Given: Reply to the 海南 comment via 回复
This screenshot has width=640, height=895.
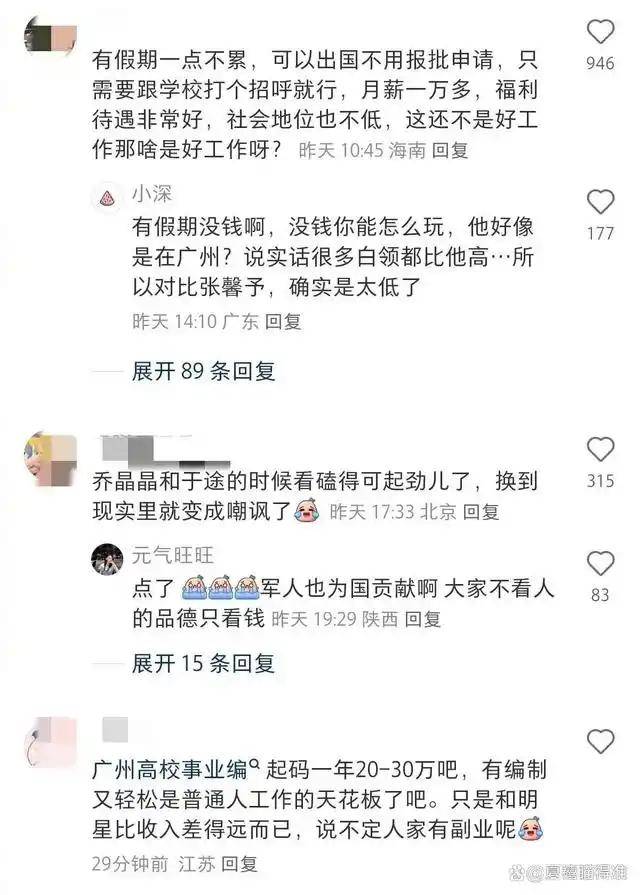Looking at the screenshot, I should click(450, 151).
